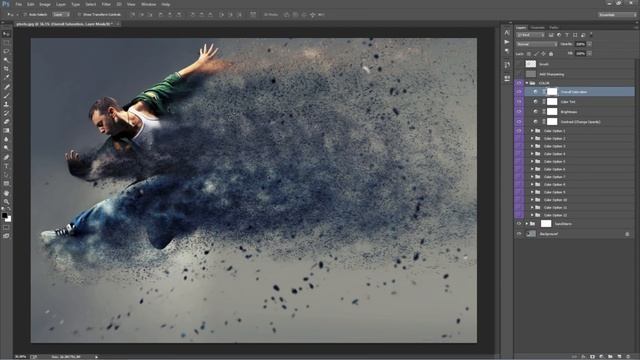Select the Hand tool

click(x=6, y=193)
